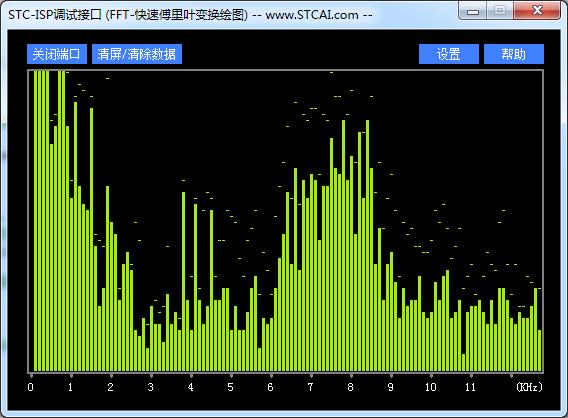Minimize the STC-ISP window
Viewport: 568px width, 418px height.
pos(473,11)
